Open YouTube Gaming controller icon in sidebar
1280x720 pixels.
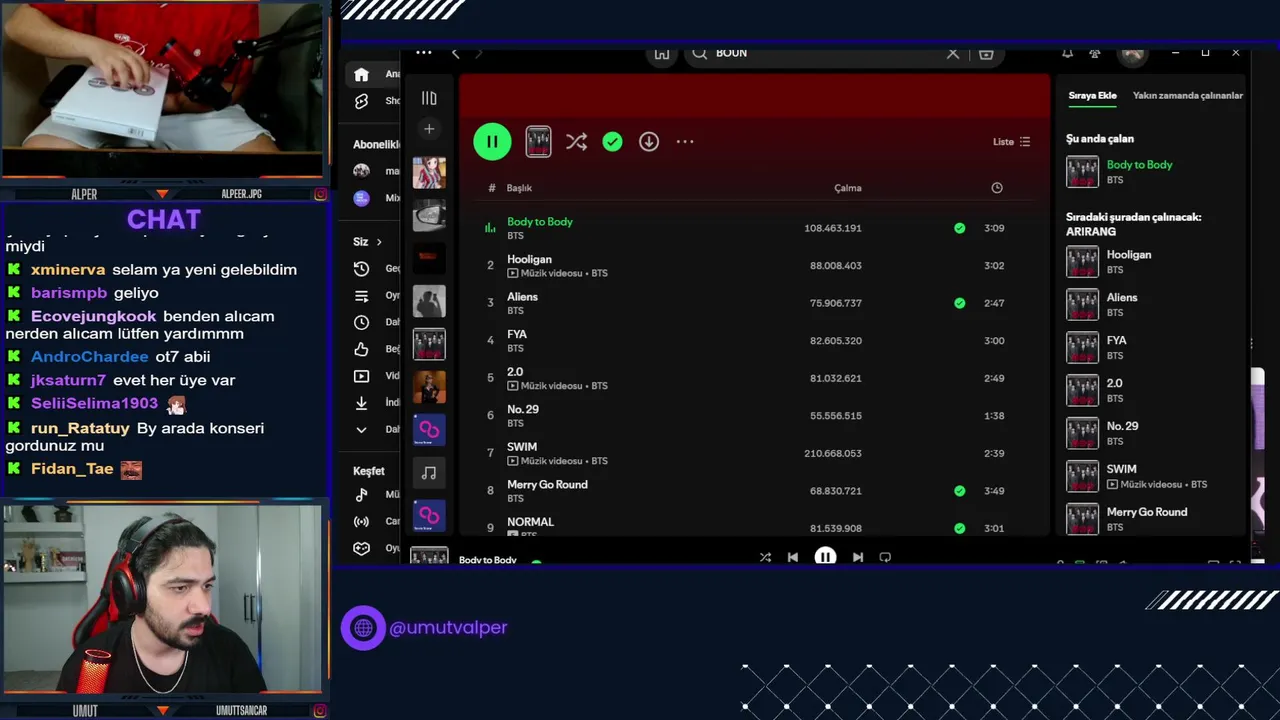[x=362, y=548]
